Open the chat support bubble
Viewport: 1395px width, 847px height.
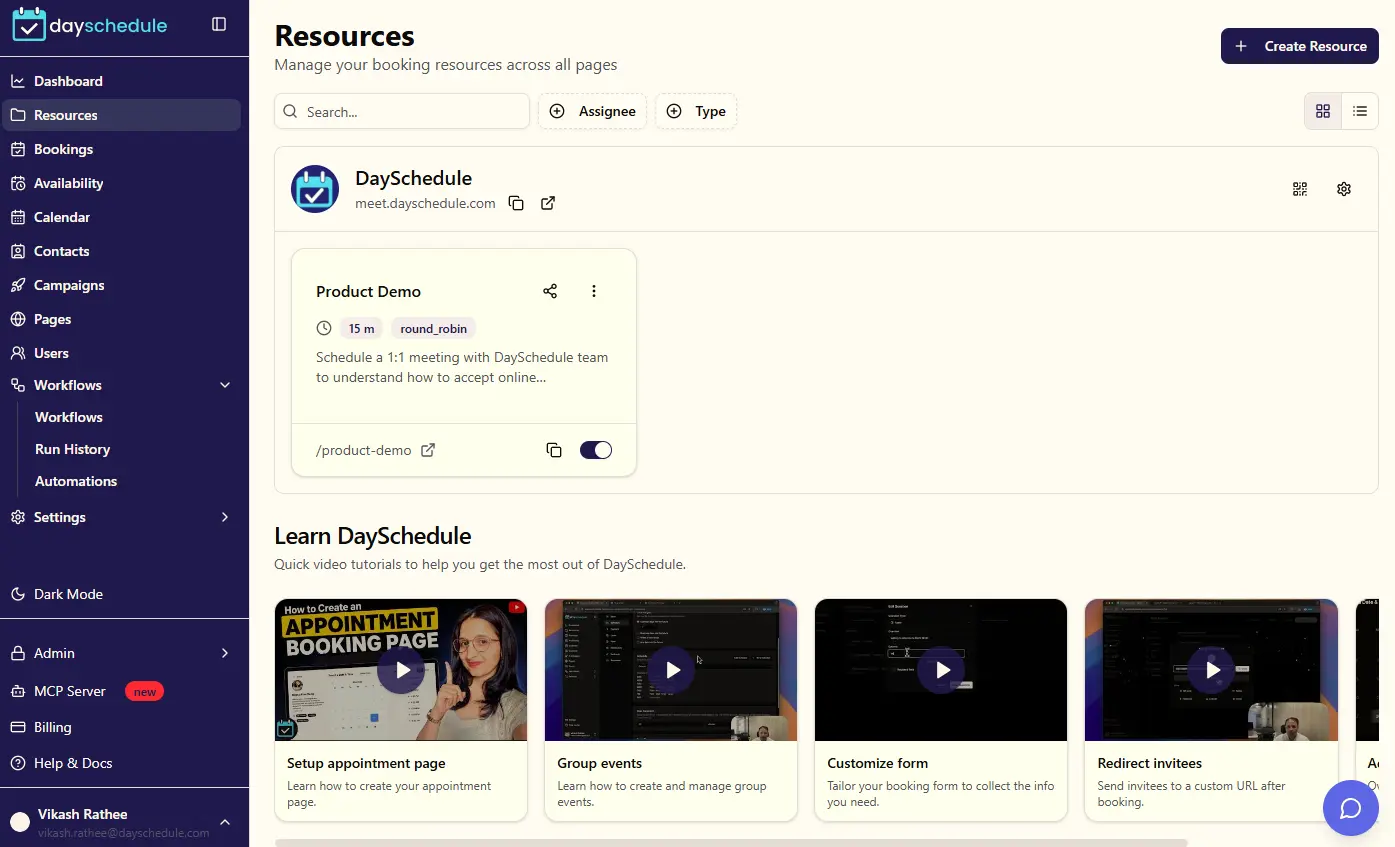1351,808
